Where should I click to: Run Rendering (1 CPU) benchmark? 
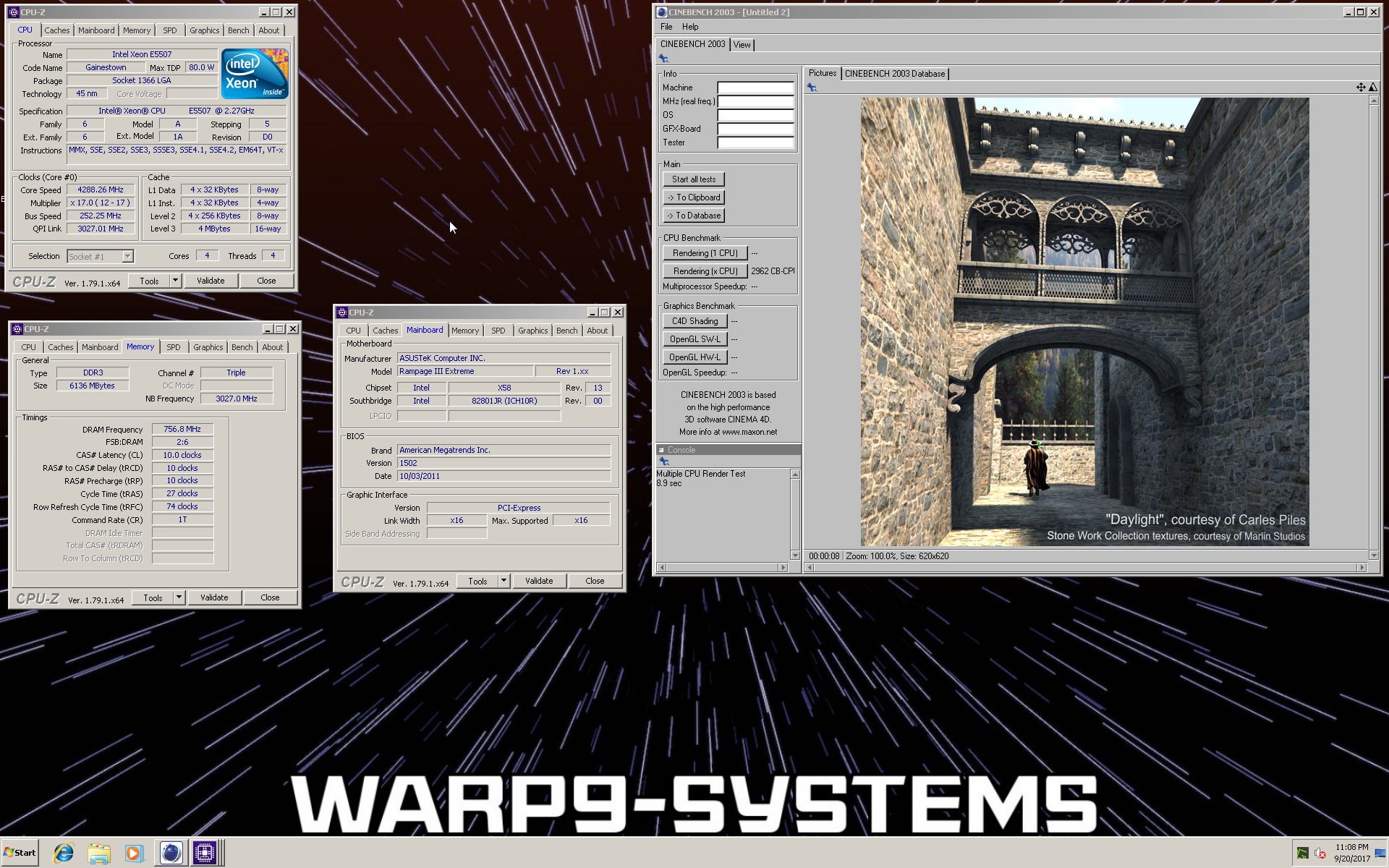pos(705,253)
